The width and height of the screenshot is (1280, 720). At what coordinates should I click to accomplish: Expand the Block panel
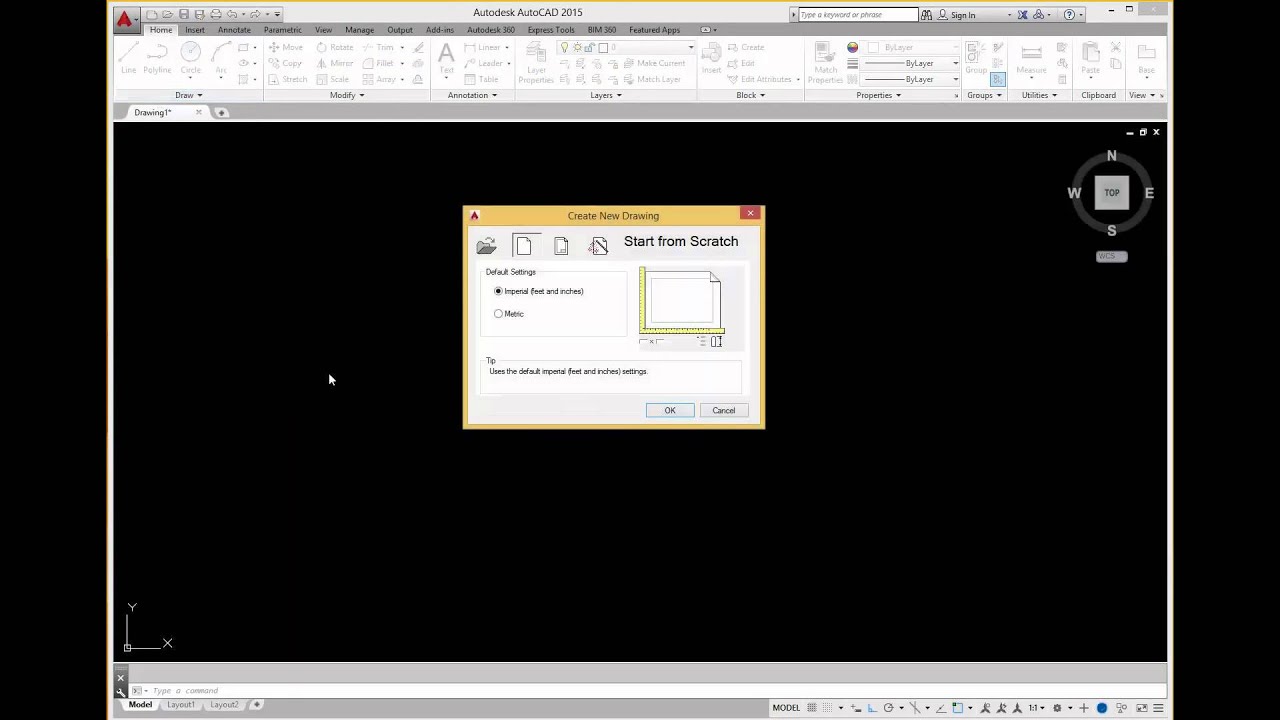click(x=751, y=95)
